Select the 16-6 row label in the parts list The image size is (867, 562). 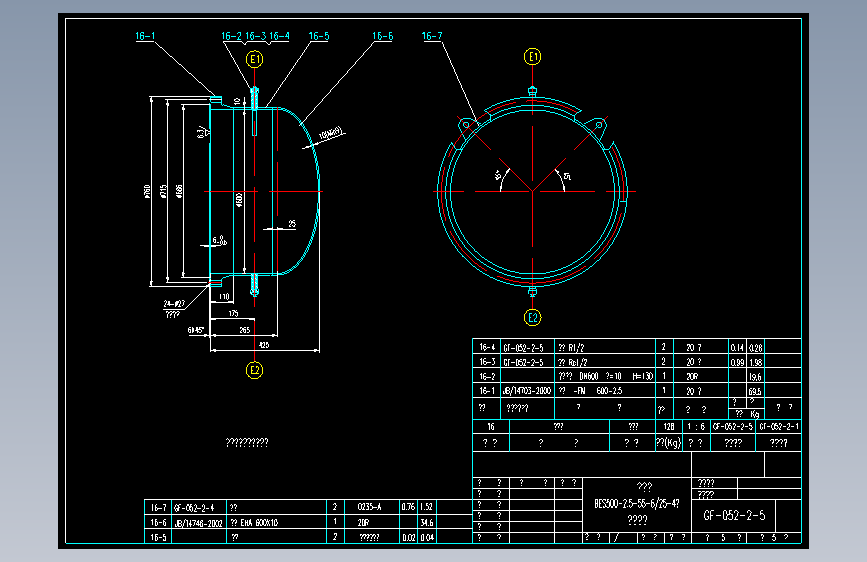pos(159,522)
